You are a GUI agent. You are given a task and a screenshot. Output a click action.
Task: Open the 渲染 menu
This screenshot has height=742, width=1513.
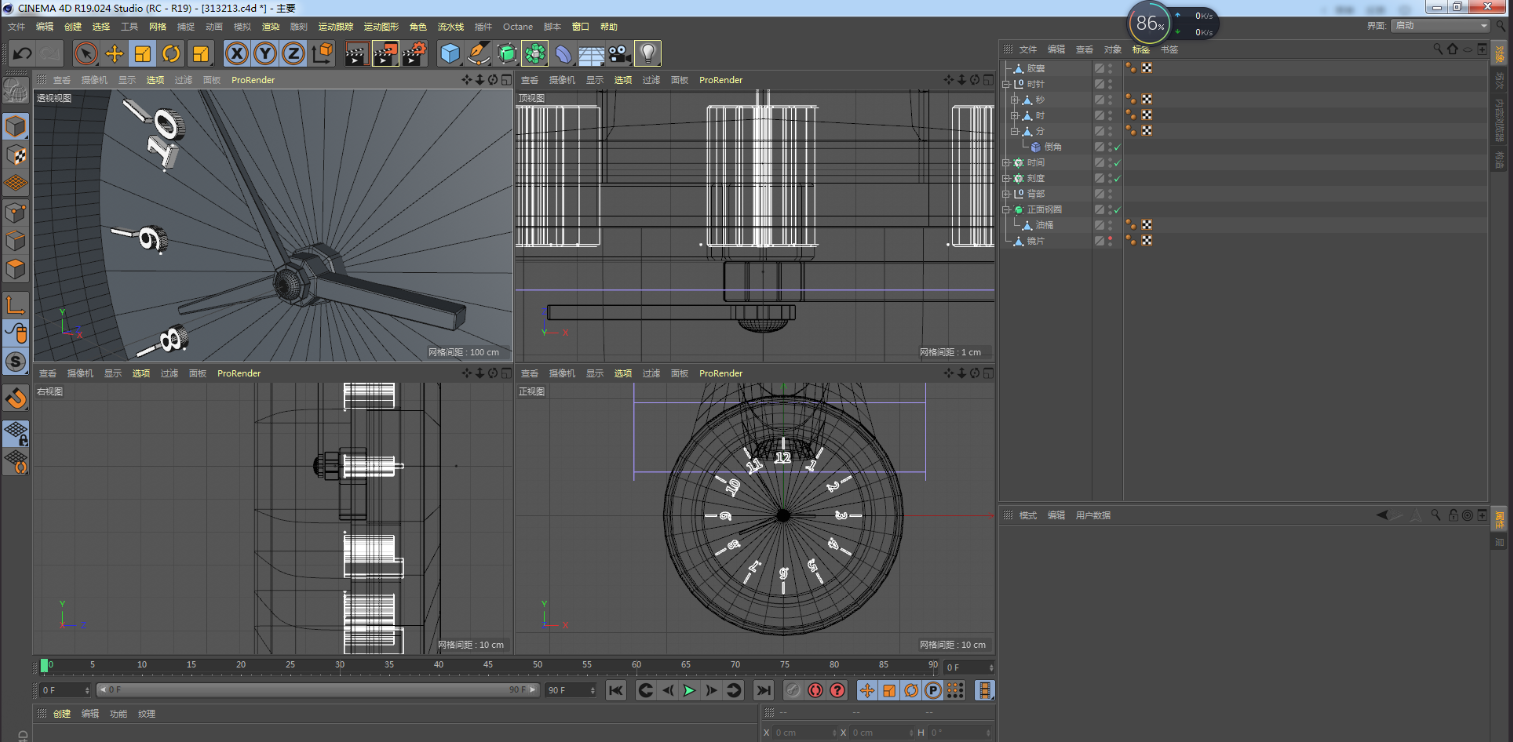tap(270, 27)
